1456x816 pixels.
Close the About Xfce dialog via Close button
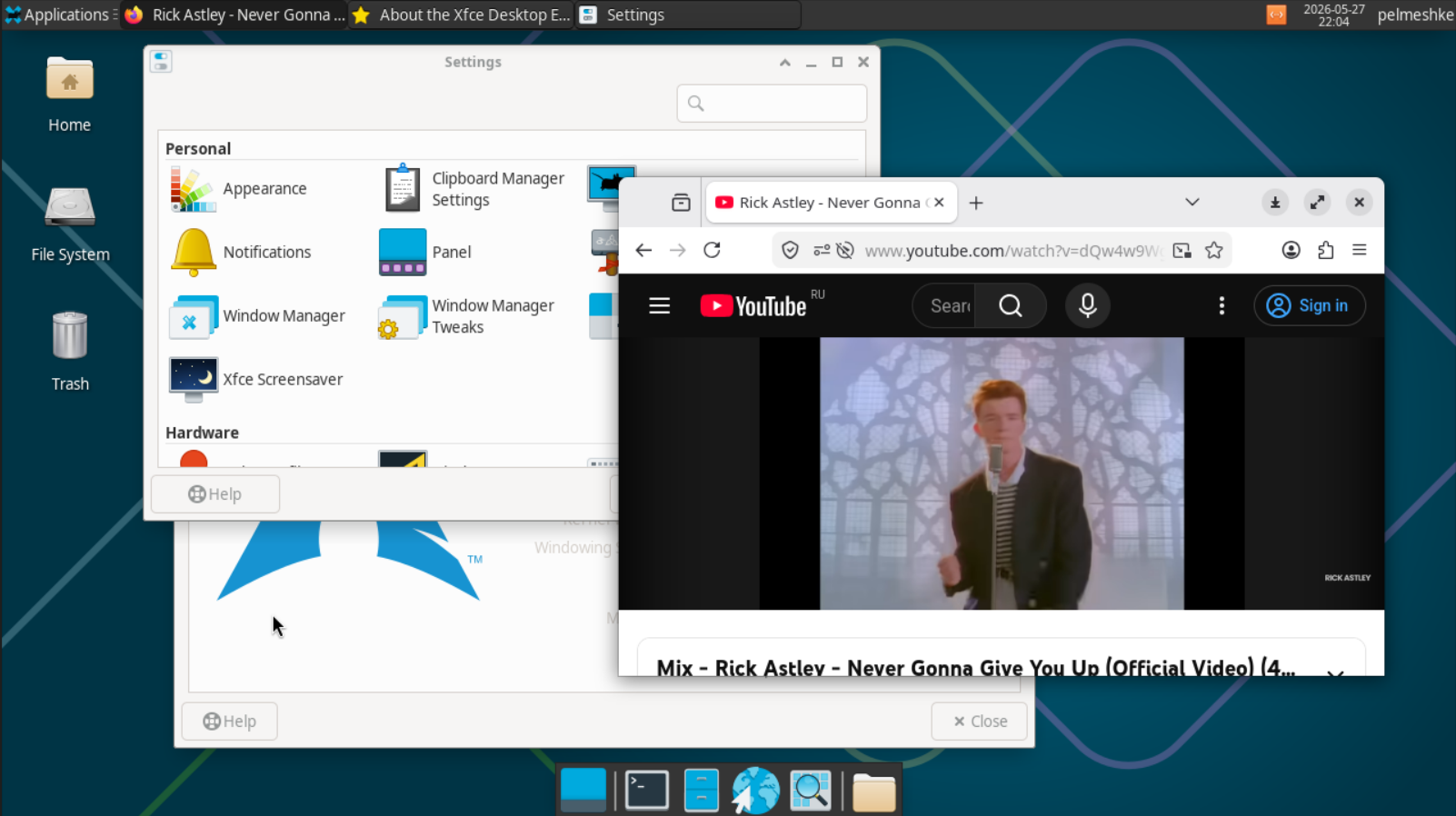point(979,721)
